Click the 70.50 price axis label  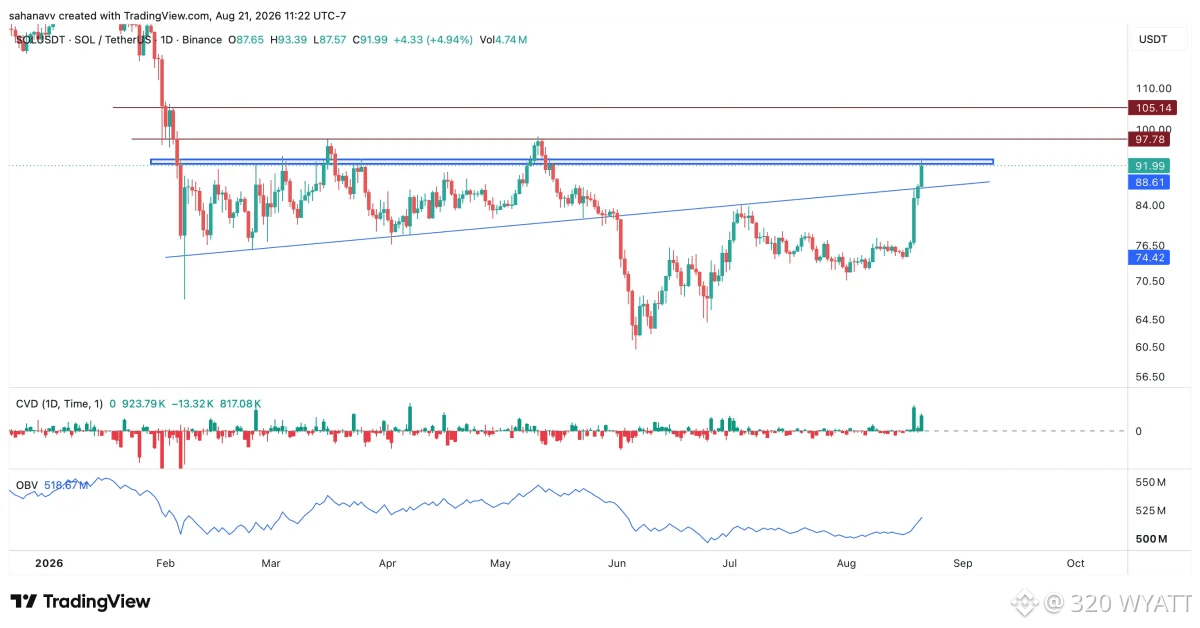pos(1152,281)
